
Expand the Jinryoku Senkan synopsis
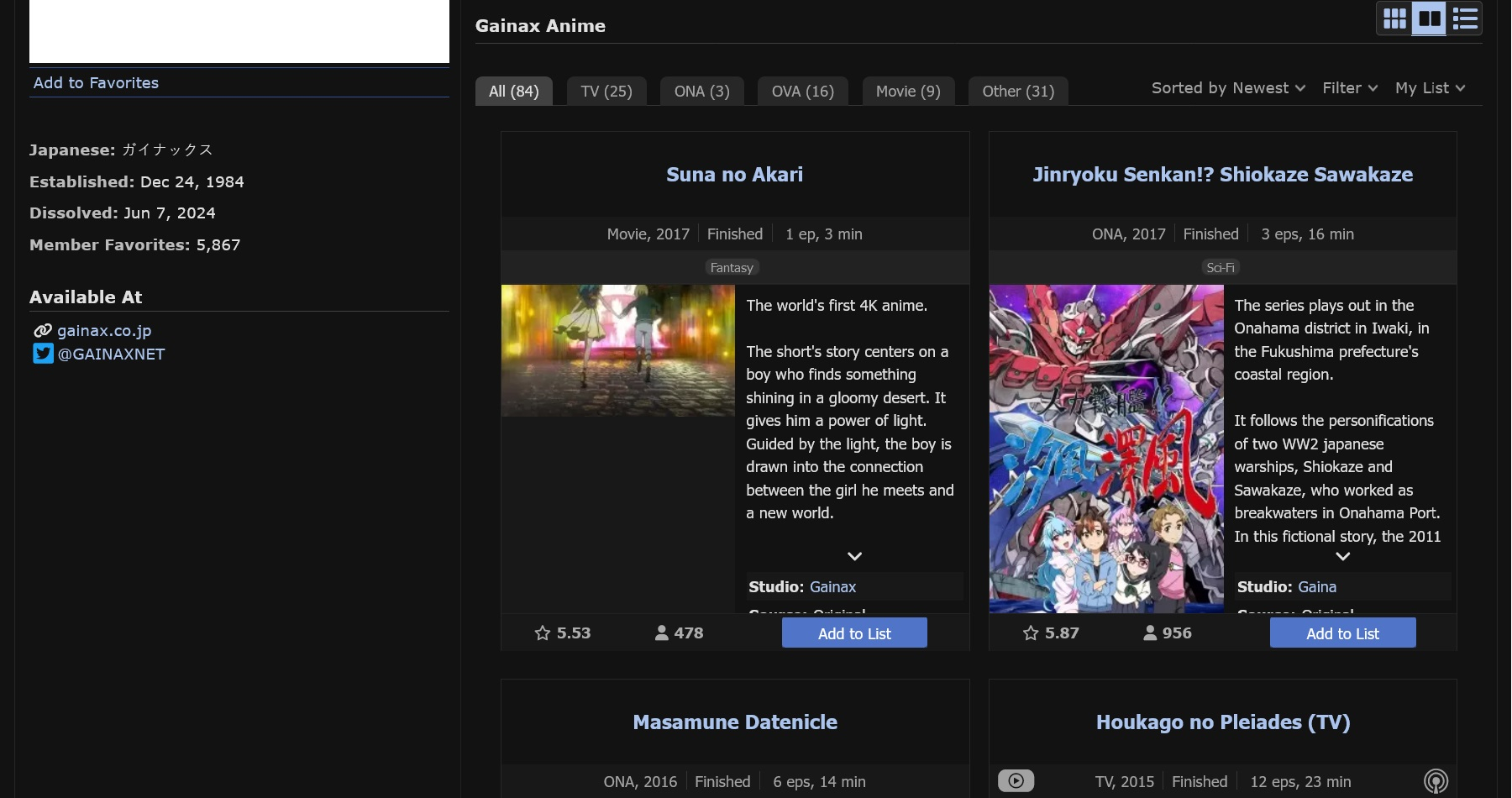(1342, 556)
